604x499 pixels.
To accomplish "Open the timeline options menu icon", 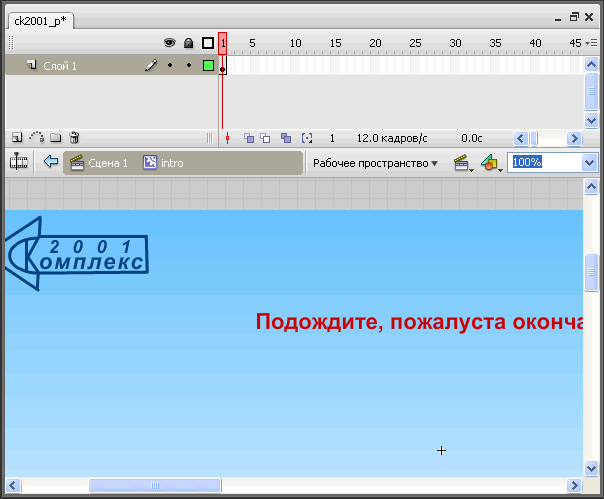I will [x=591, y=43].
